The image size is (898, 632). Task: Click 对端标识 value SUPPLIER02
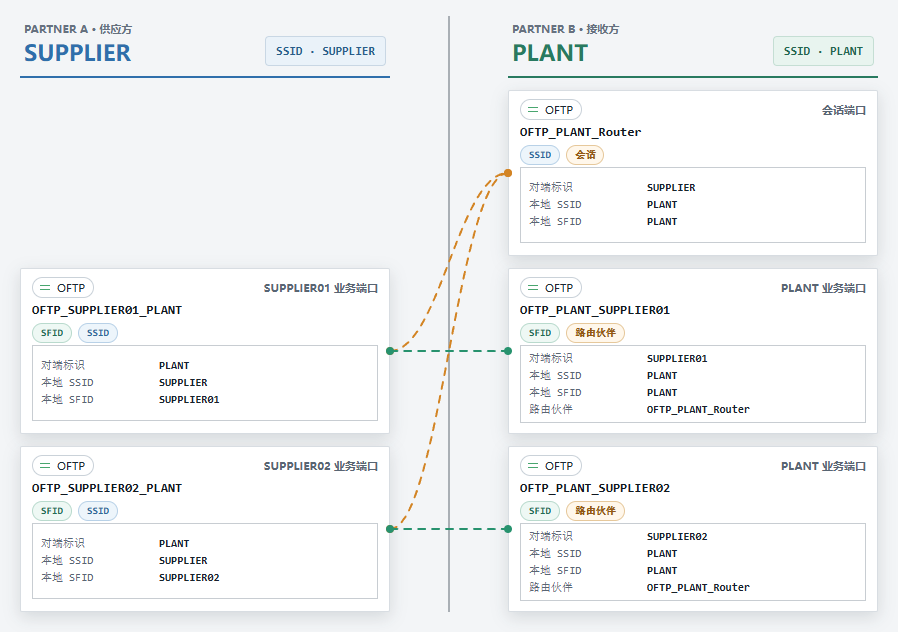(x=677, y=537)
